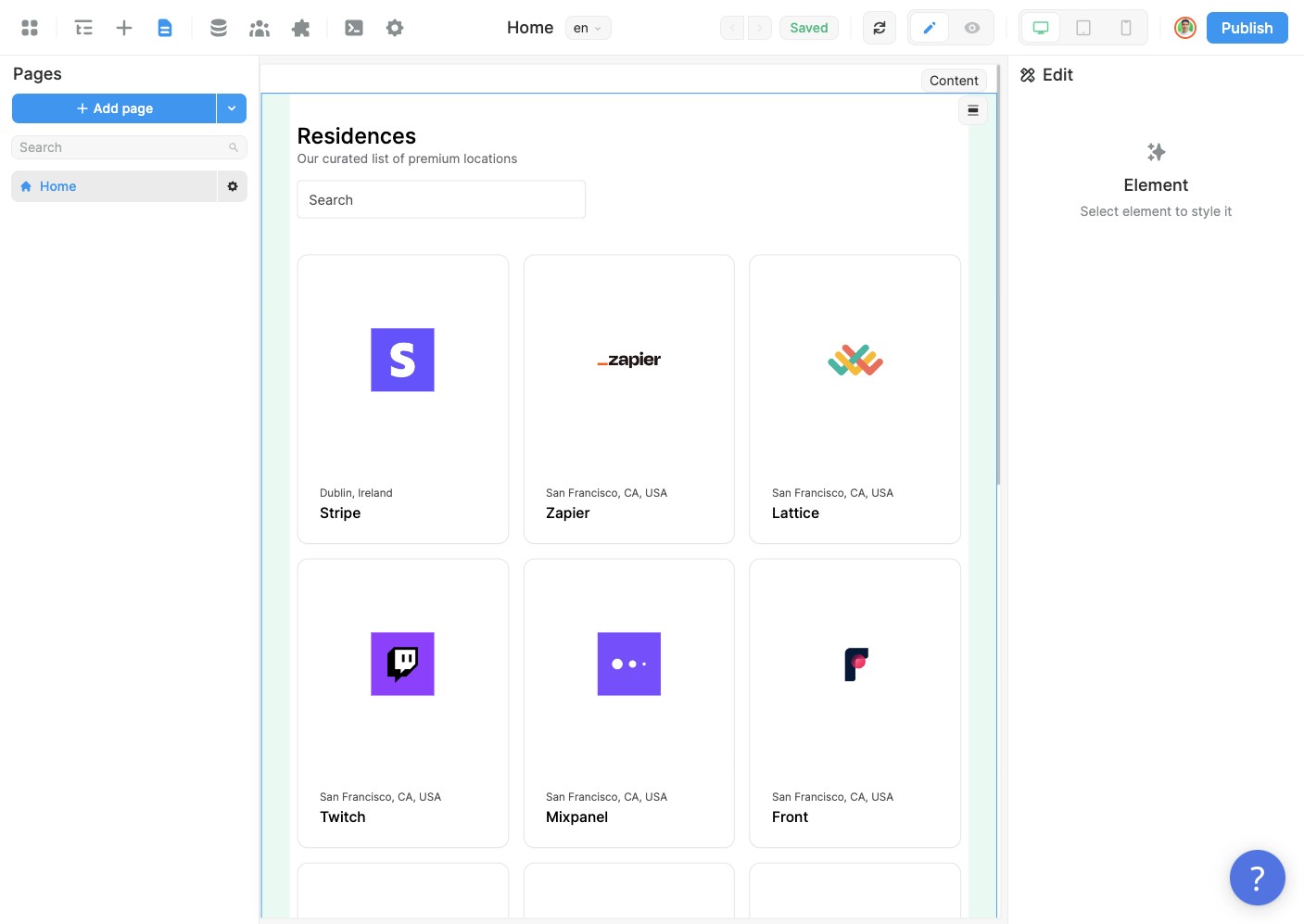Click the Content section label
The width and height of the screenshot is (1304, 924).
[954, 81]
